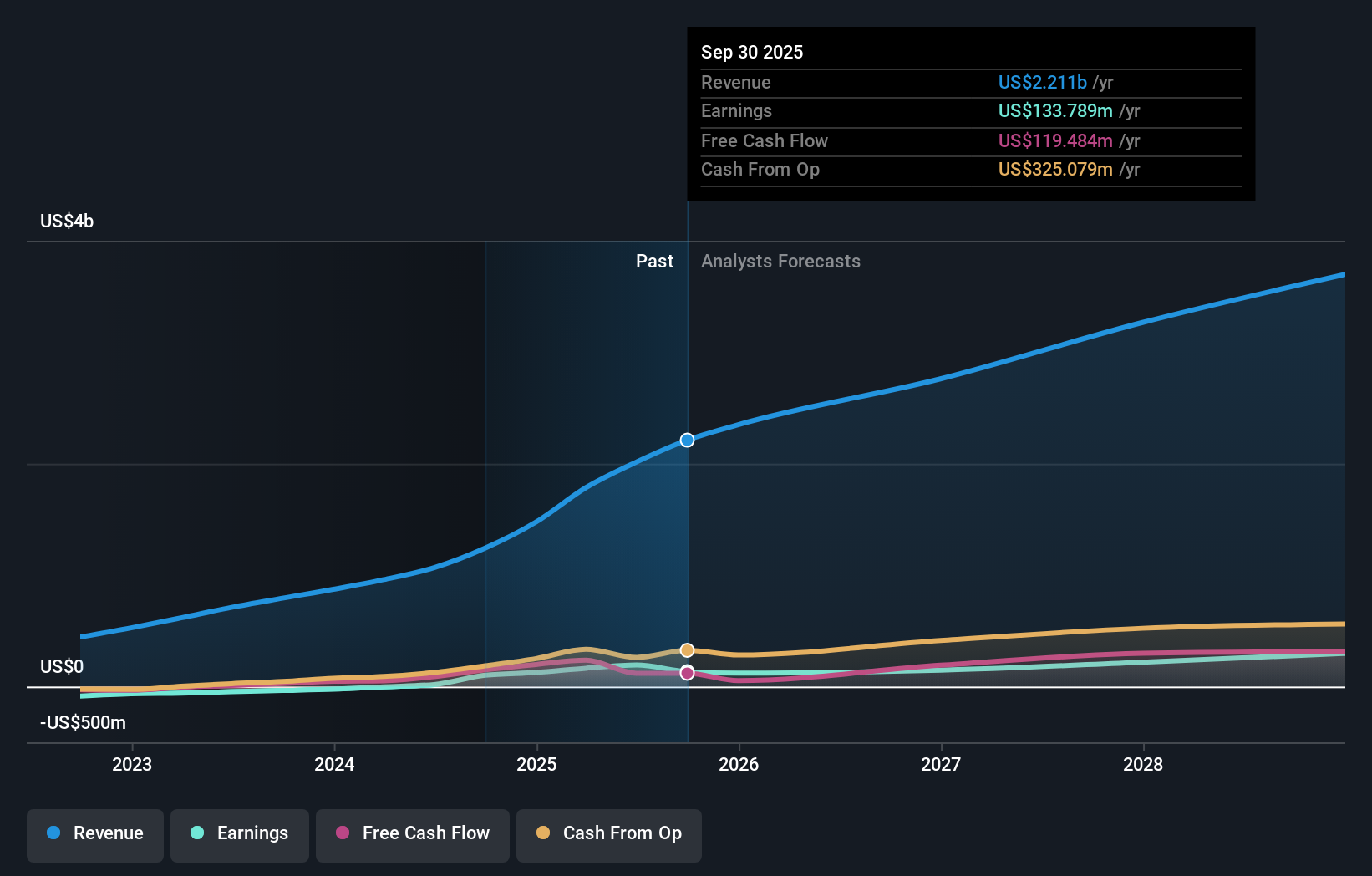
Task: Select the pink Free Cash Flow data point
Action: [x=687, y=673]
